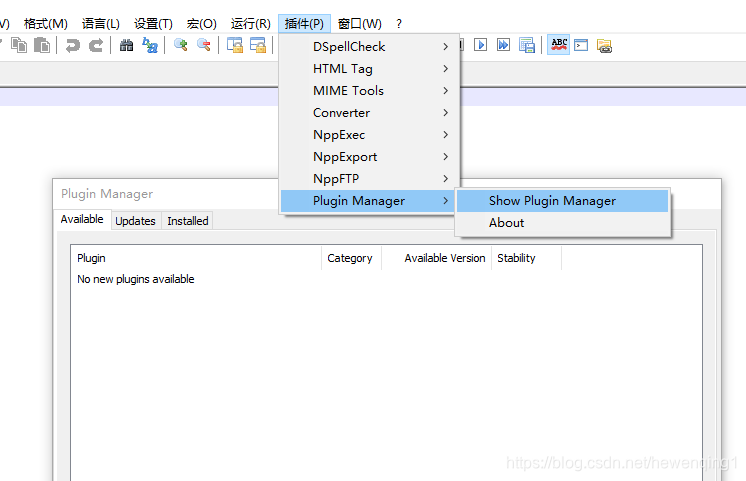The height and width of the screenshot is (481, 746).
Task: Click the Paste toolbar icon
Action: [x=42, y=45]
